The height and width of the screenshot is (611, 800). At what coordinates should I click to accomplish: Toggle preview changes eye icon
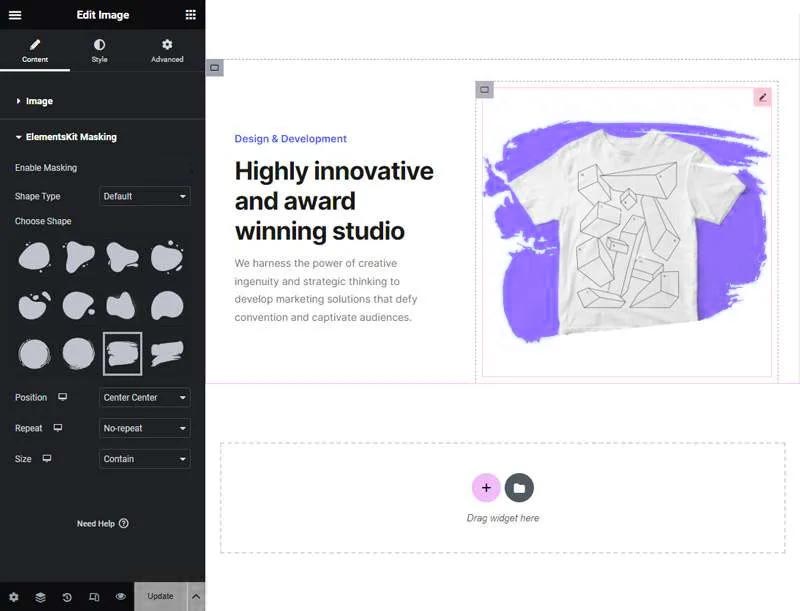point(120,597)
